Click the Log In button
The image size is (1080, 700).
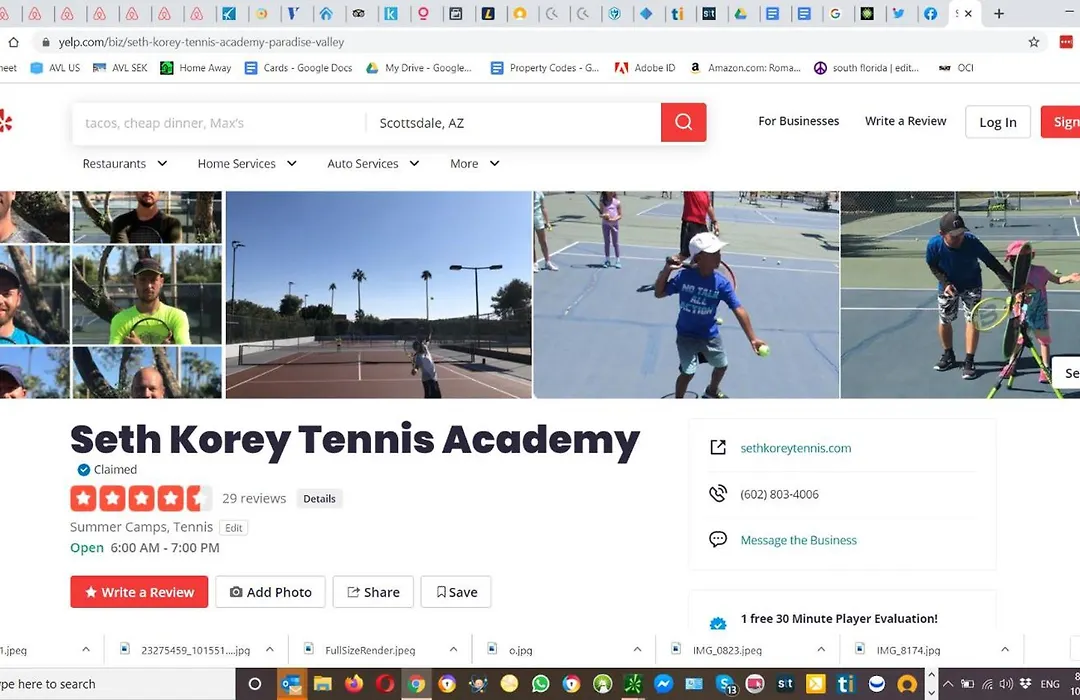click(998, 122)
